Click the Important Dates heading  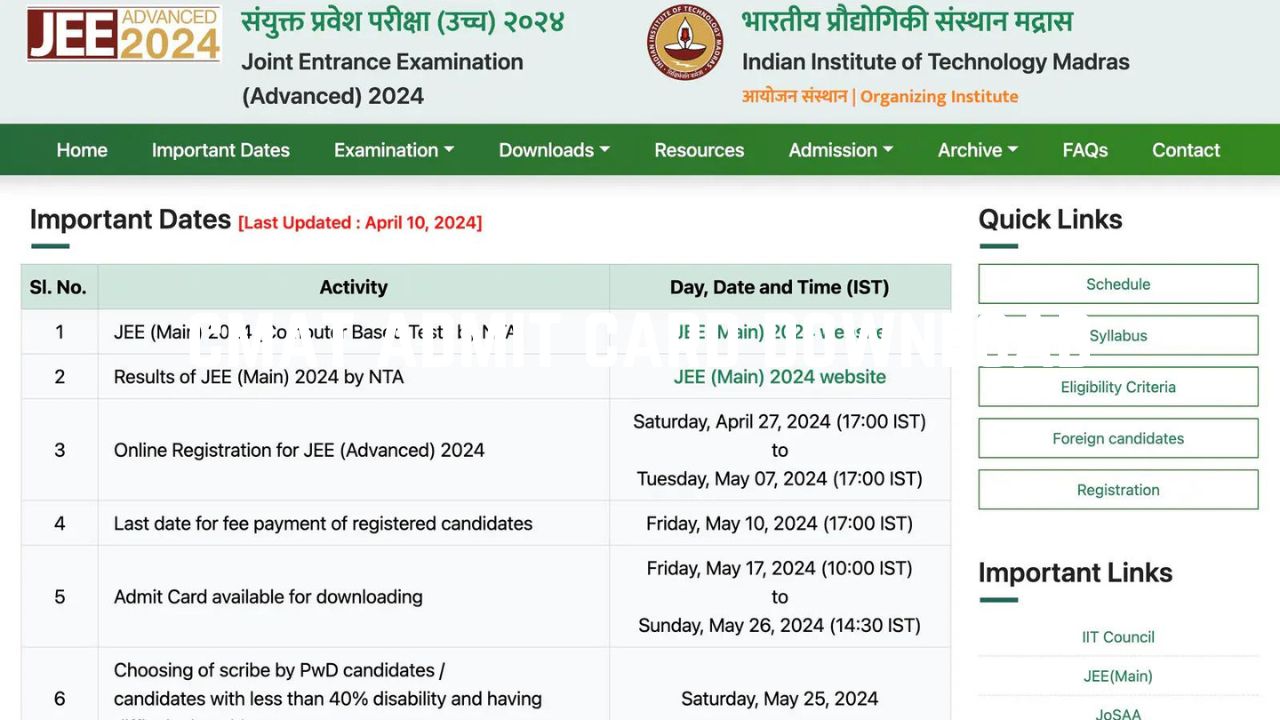[x=130, y=219]
